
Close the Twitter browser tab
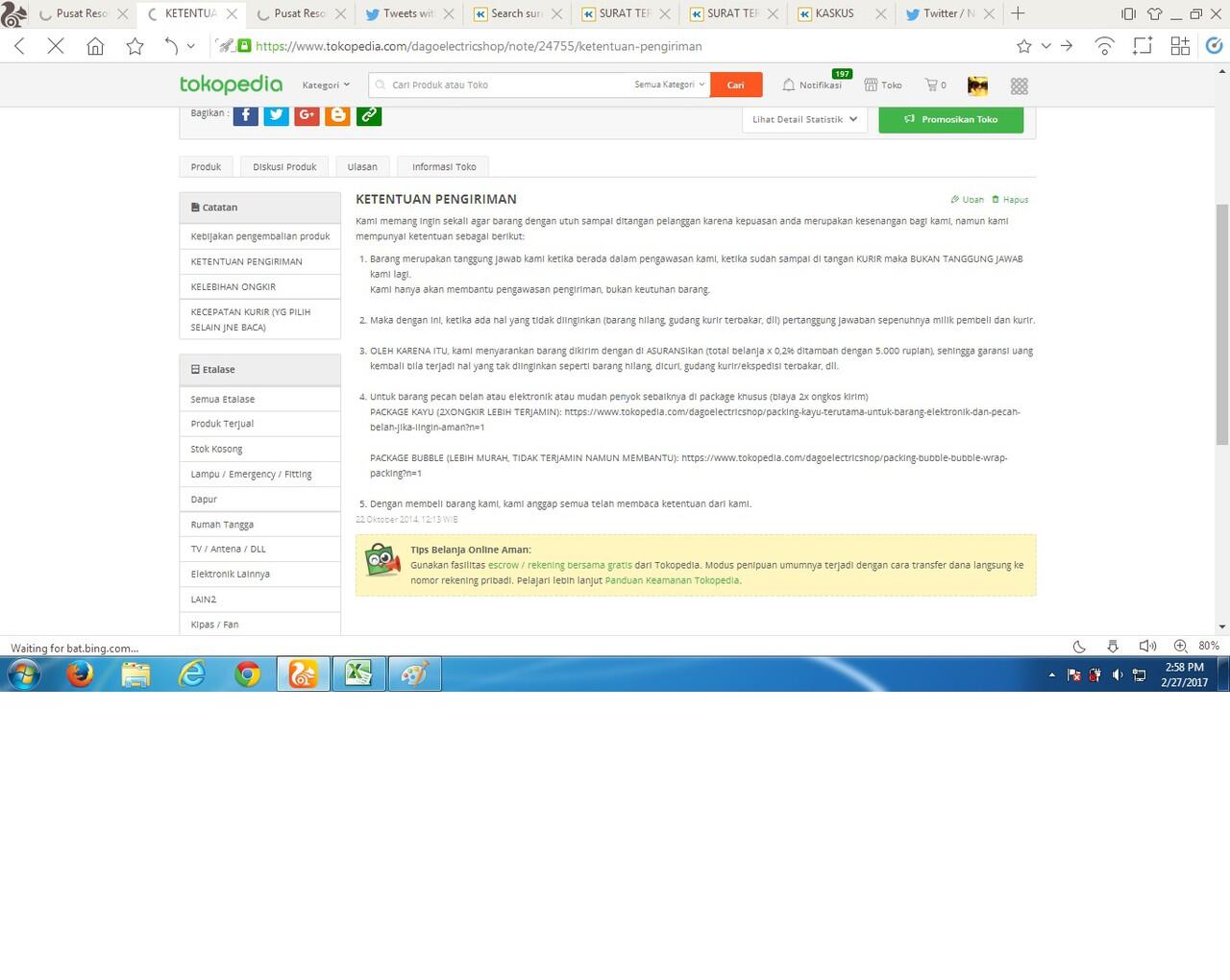pyautogui.click(x=989, y=13)
